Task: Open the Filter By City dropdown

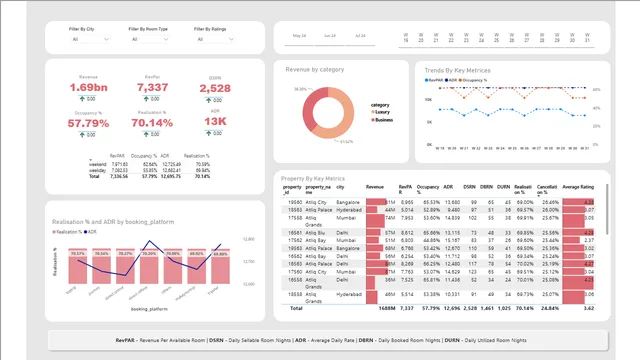Action: coord(90,39)
